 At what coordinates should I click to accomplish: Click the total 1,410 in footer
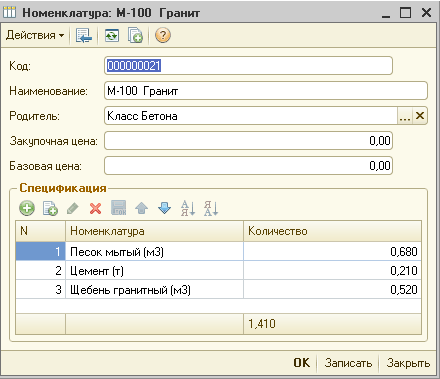(x=262, y=324)
